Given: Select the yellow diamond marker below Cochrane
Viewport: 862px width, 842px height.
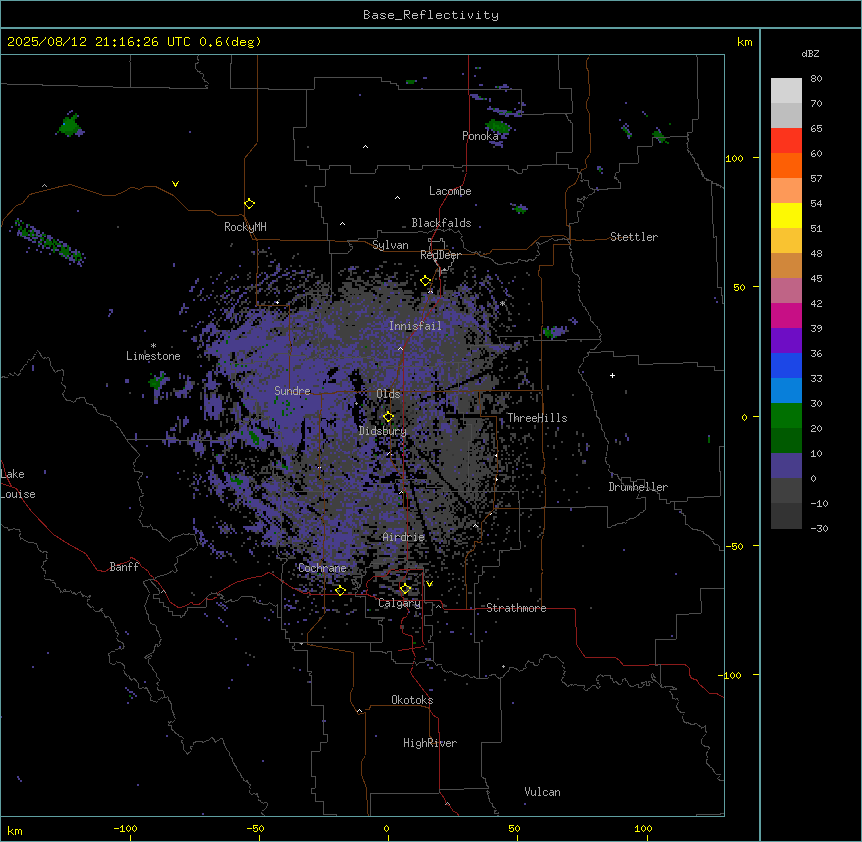Looking at the screenshot, I should pos(340,590).
